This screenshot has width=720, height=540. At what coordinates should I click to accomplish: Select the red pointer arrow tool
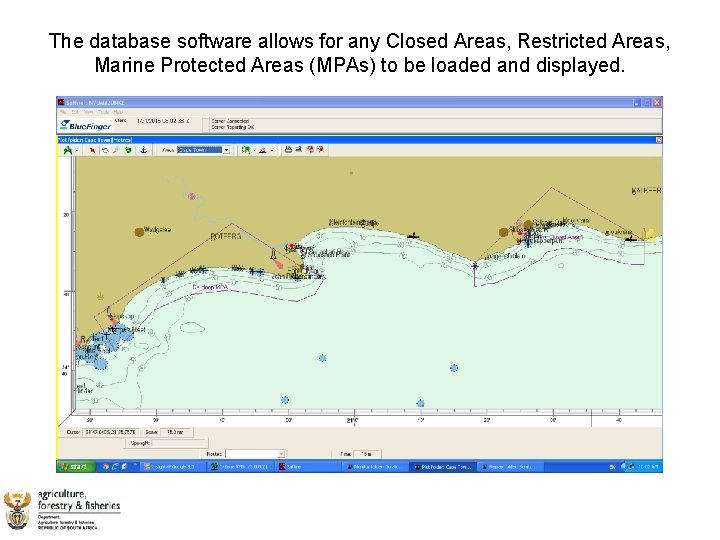tap(92, 150)
